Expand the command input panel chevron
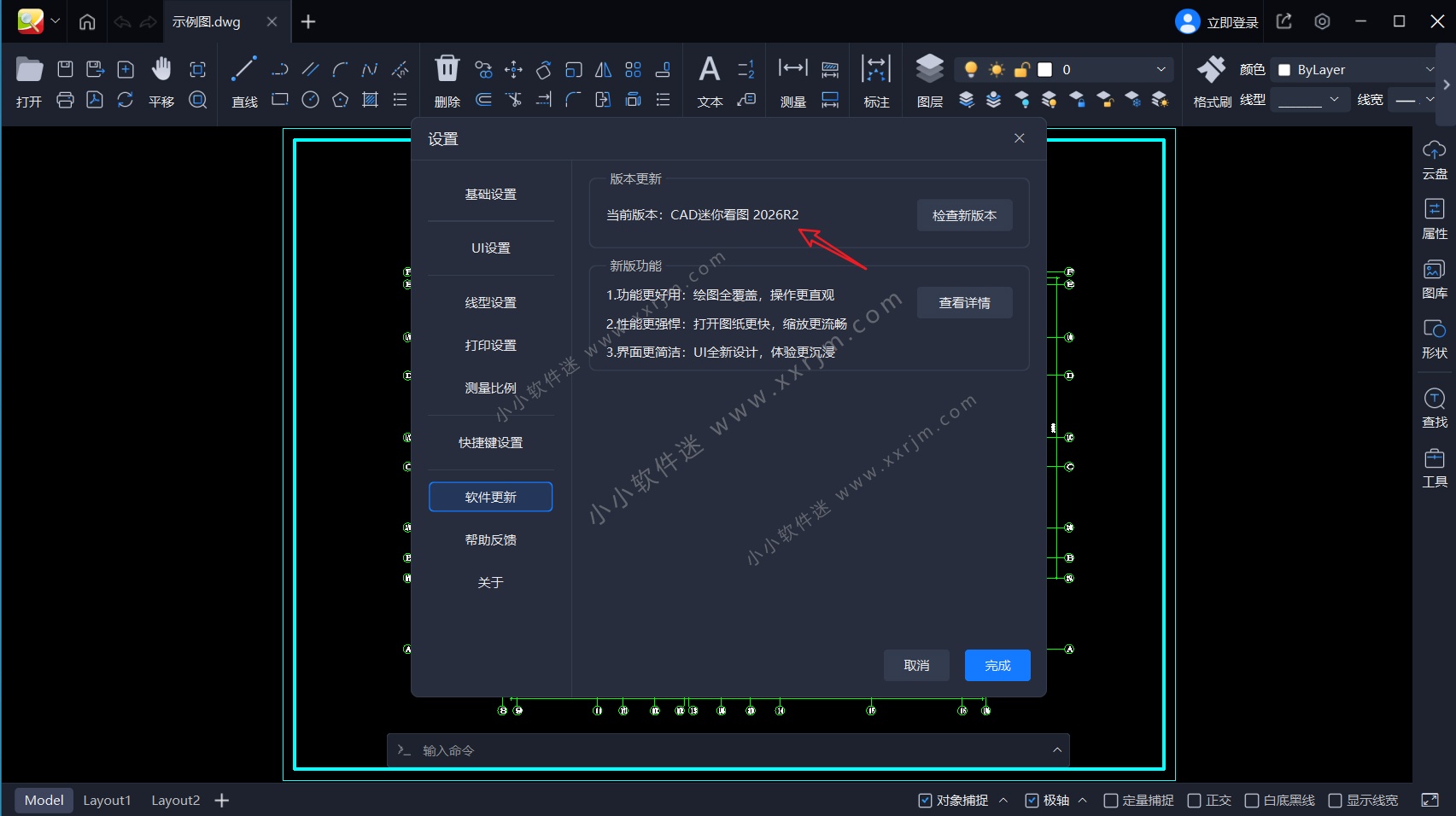The height and width of the screenshot is (816, 1456). coord(1057,750)
